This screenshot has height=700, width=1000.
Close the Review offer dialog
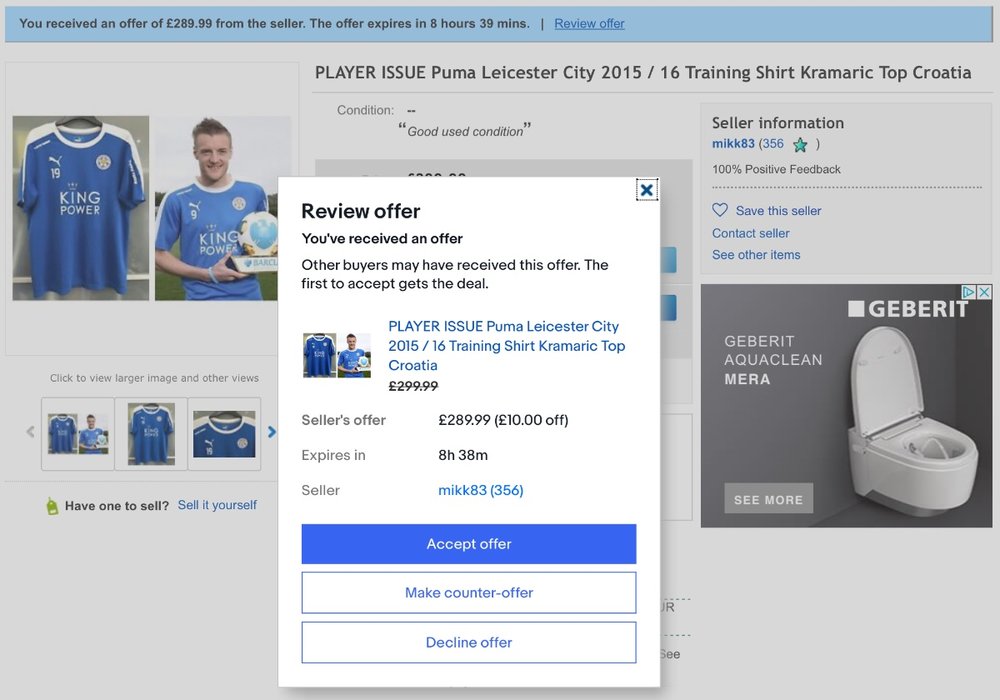pos(647,190)
